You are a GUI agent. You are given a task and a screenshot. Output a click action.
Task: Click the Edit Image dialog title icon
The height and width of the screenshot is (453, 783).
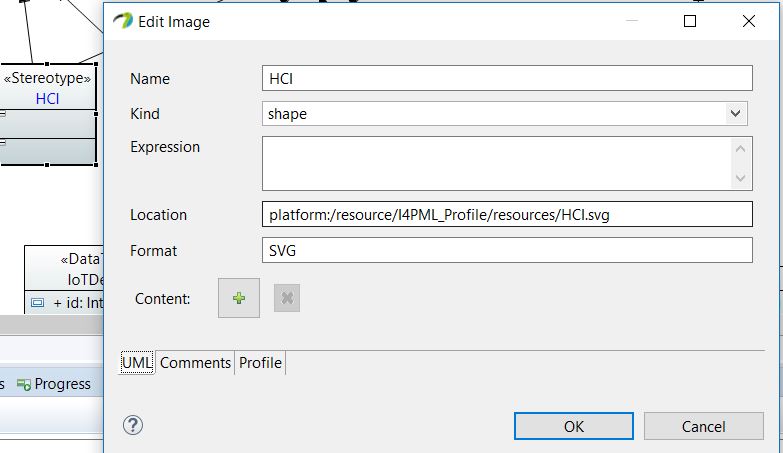pos(124,21)
